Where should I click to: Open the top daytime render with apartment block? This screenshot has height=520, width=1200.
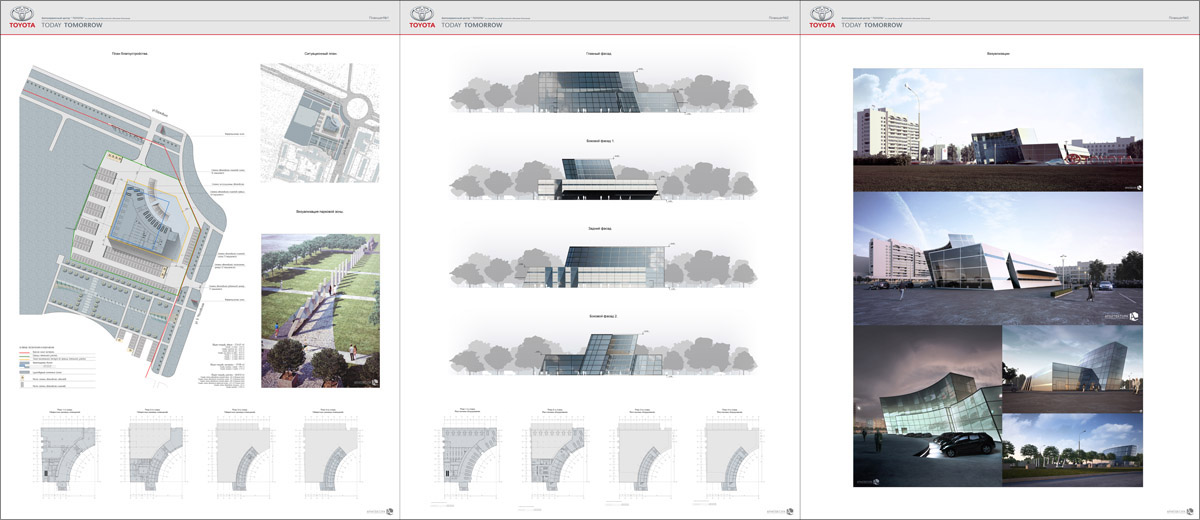click(999, 130)
